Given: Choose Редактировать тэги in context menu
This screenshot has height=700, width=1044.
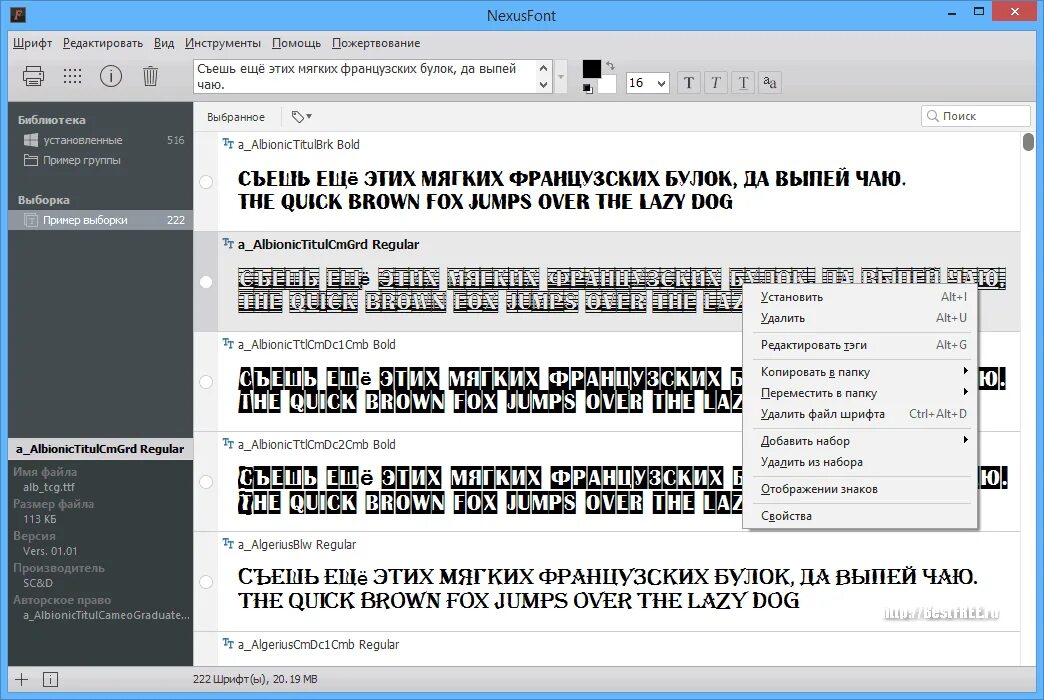Looking at the screenshot, I should (862, 345).
